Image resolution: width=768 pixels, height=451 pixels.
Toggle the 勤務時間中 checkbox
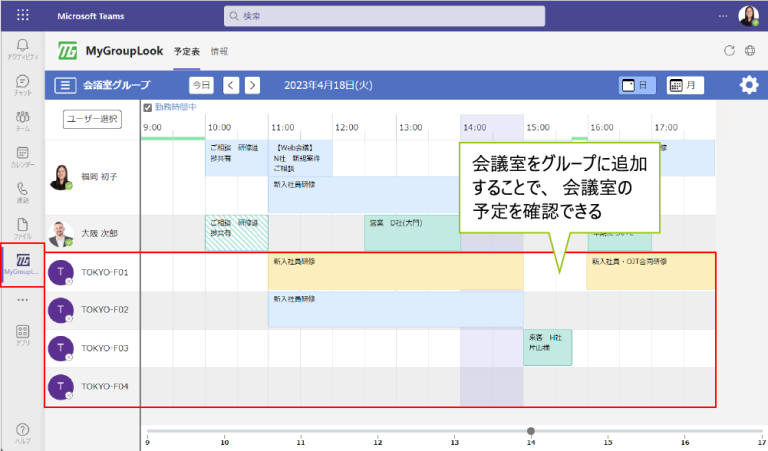pyautogui.click(x=147, y=107)
